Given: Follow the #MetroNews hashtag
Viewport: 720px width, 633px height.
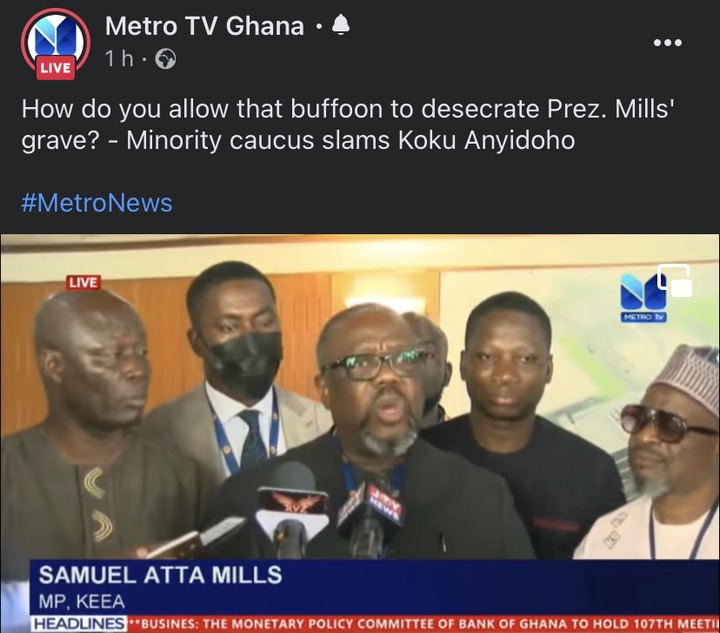Looking at the screenshot, I should (x=97, y=203).
